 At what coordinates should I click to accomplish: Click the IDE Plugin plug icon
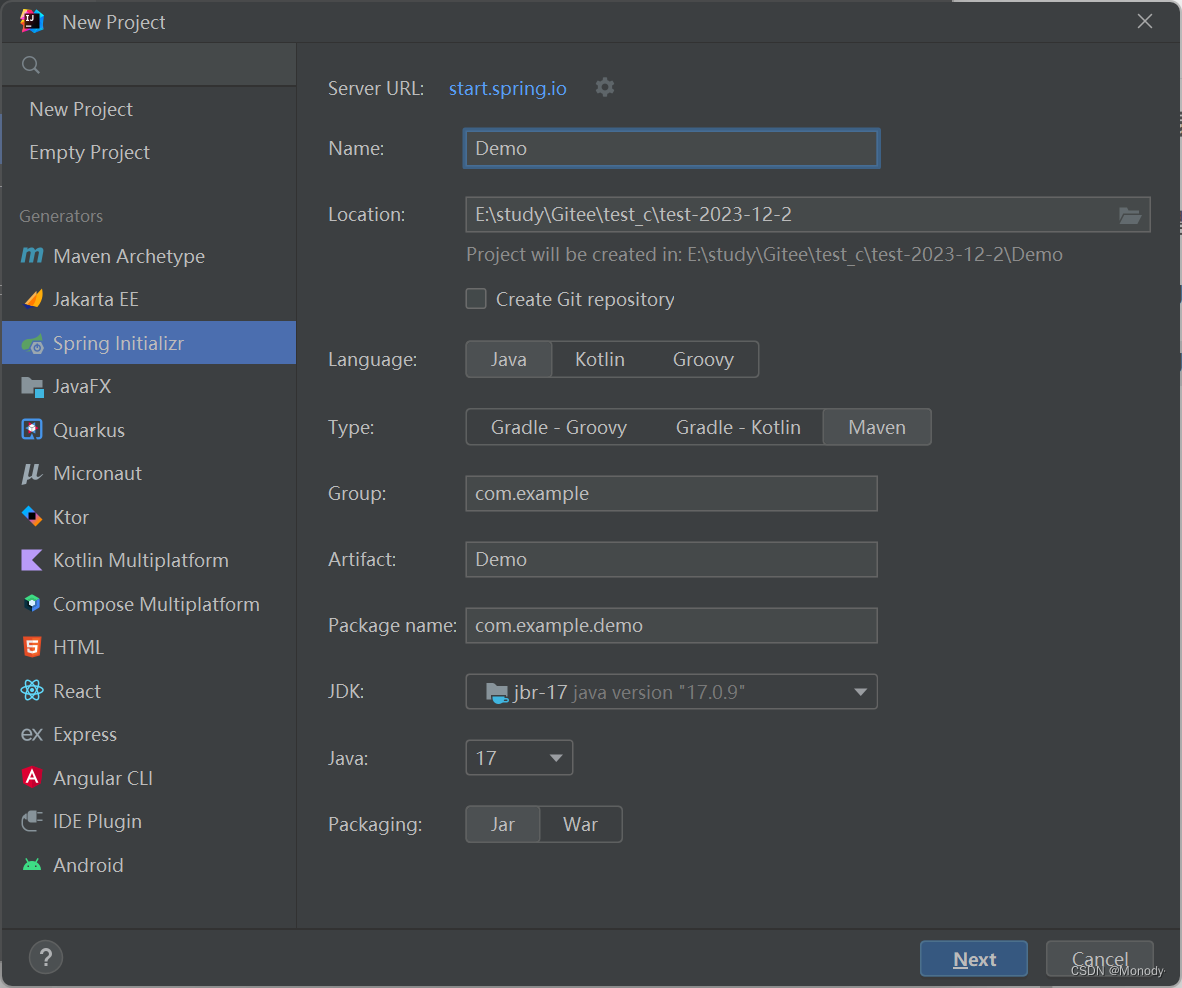point(32,821)
